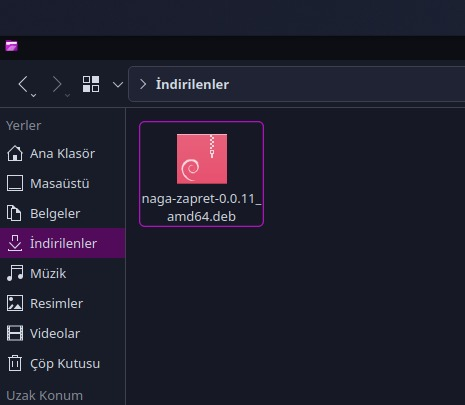Open Müzik in the sidebar

point(63,273)
